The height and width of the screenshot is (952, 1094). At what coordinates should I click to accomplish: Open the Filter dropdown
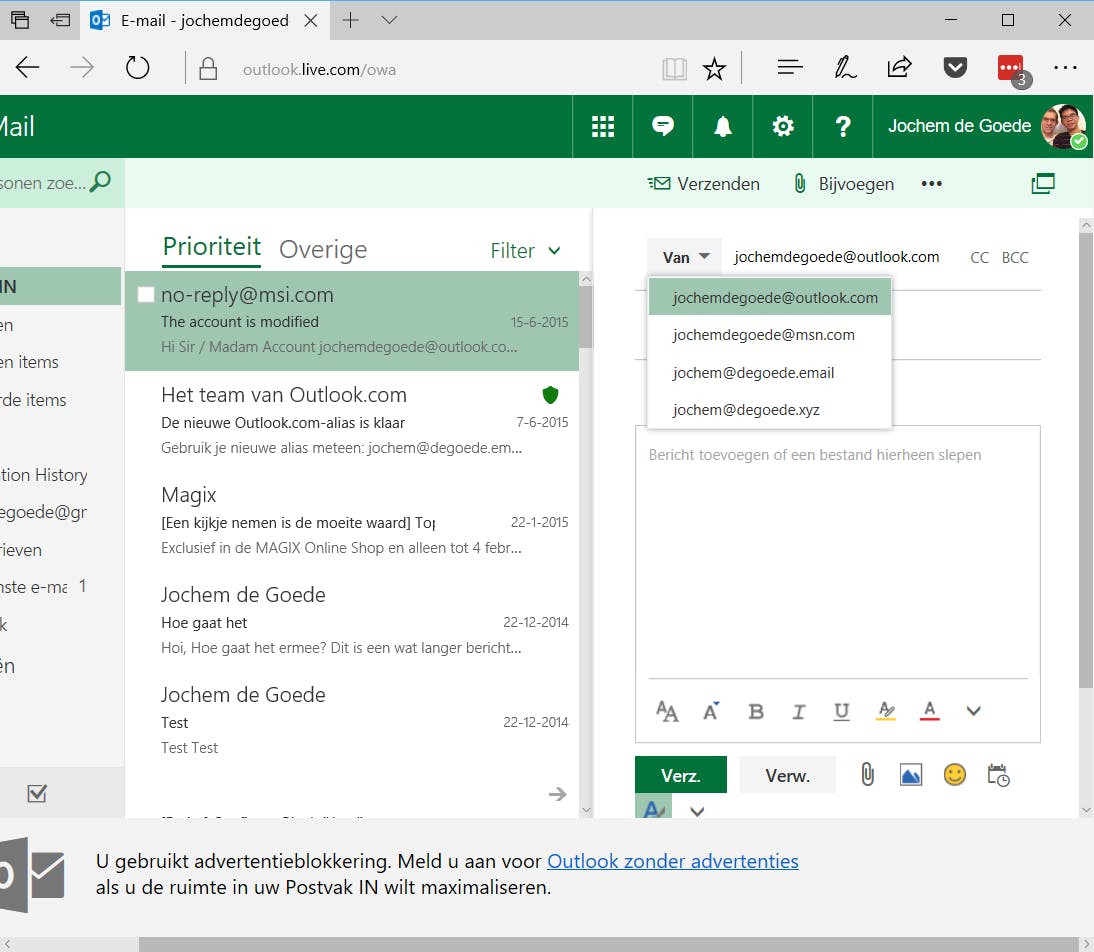tap(525, 251)
